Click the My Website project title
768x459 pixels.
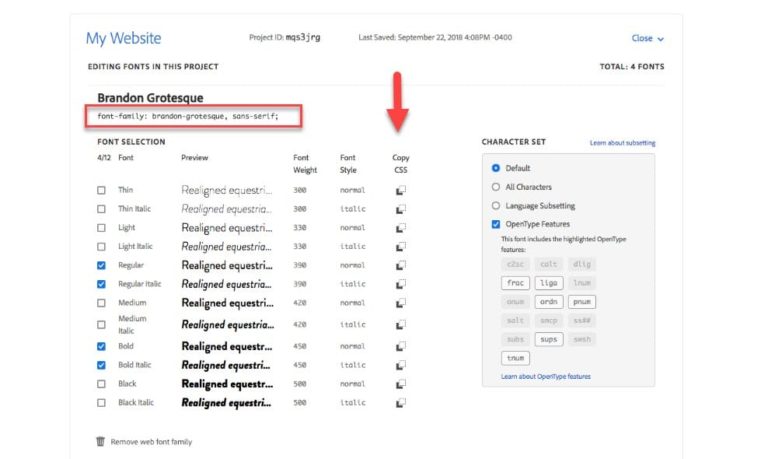coord(123,38)
